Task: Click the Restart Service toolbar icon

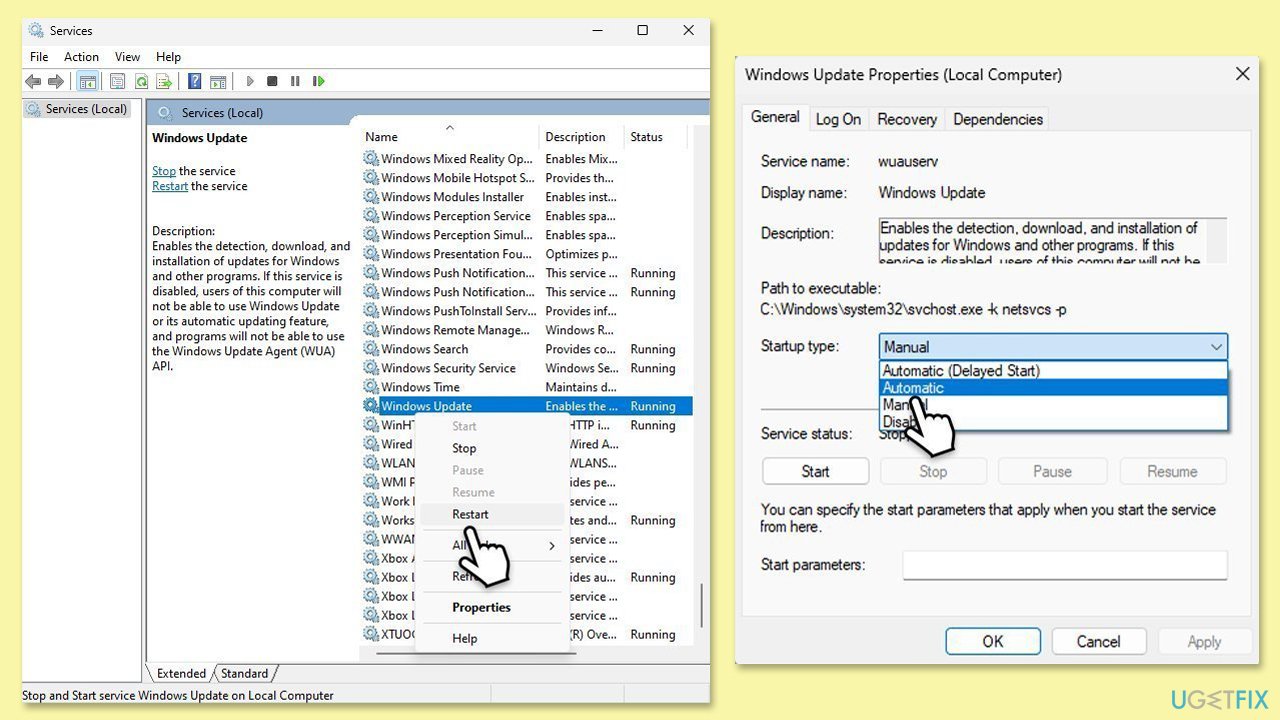Action: 319,81
